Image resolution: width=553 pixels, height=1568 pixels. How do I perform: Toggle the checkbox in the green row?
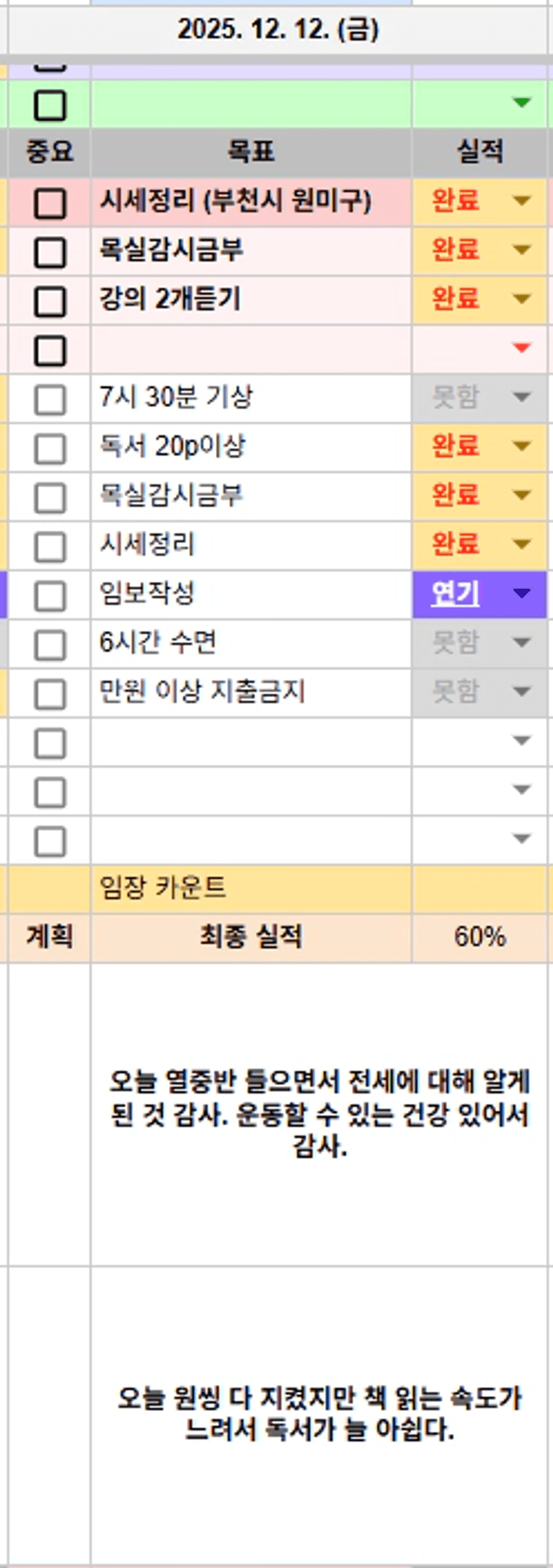[49, 105]
